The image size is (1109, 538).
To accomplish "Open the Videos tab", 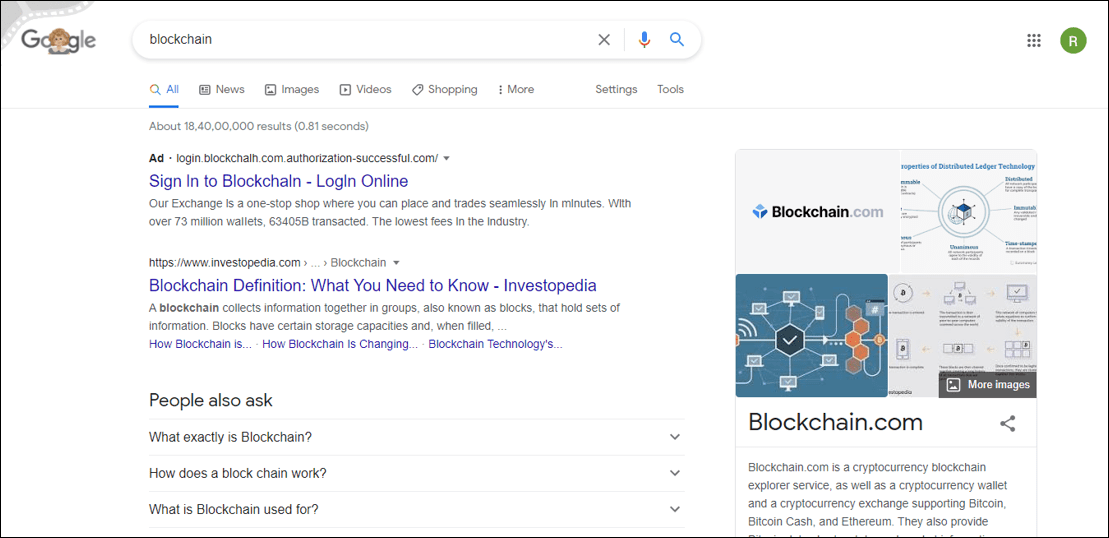I will [x=365, y=89].
